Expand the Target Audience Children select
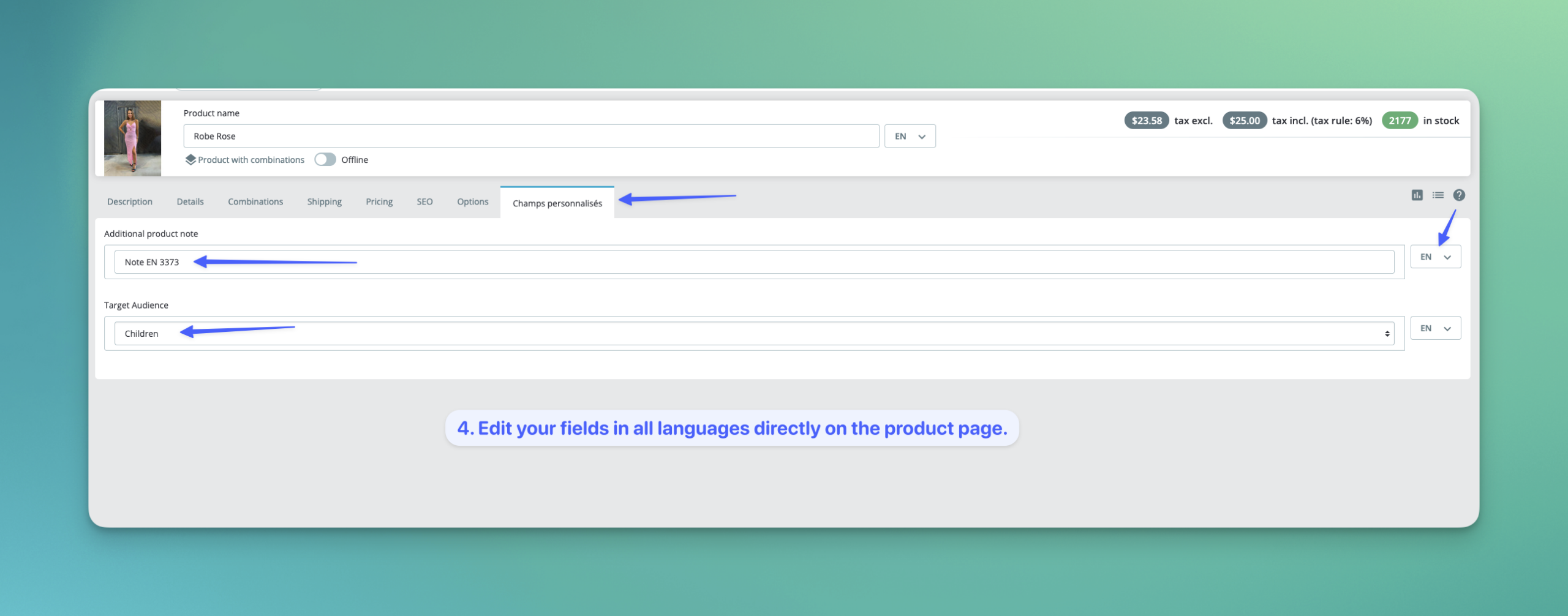 tap(753, 334)
